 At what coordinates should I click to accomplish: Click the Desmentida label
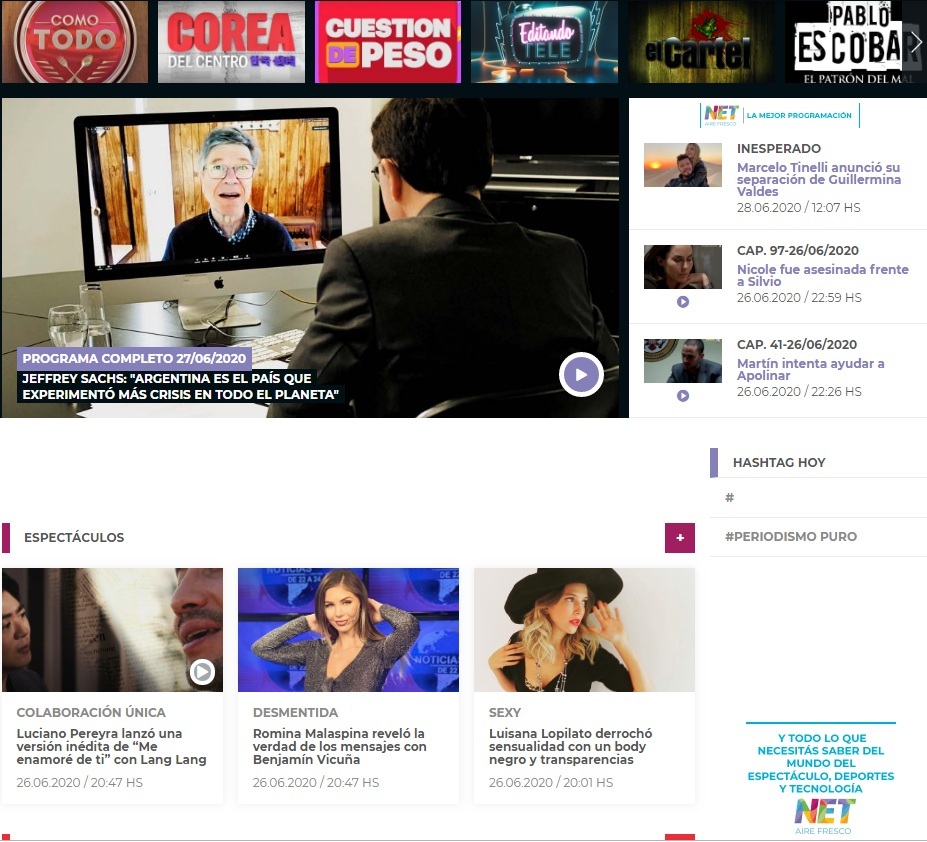pos(296,713)
